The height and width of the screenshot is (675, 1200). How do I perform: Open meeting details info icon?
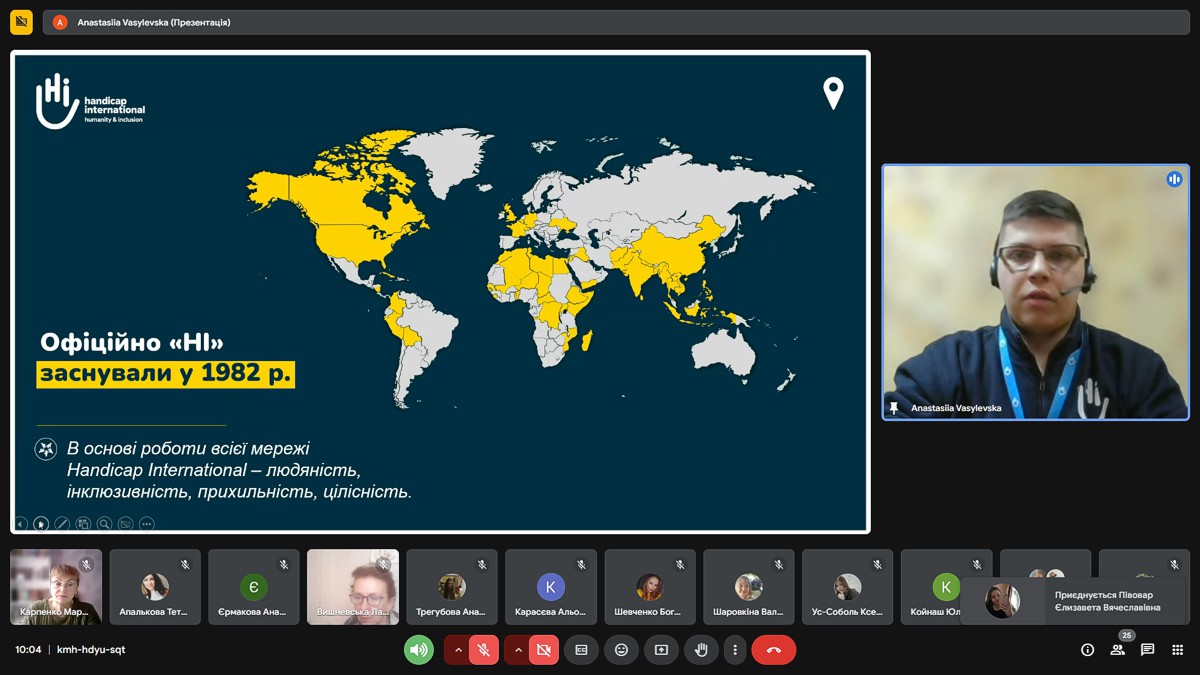(1088, 650)
